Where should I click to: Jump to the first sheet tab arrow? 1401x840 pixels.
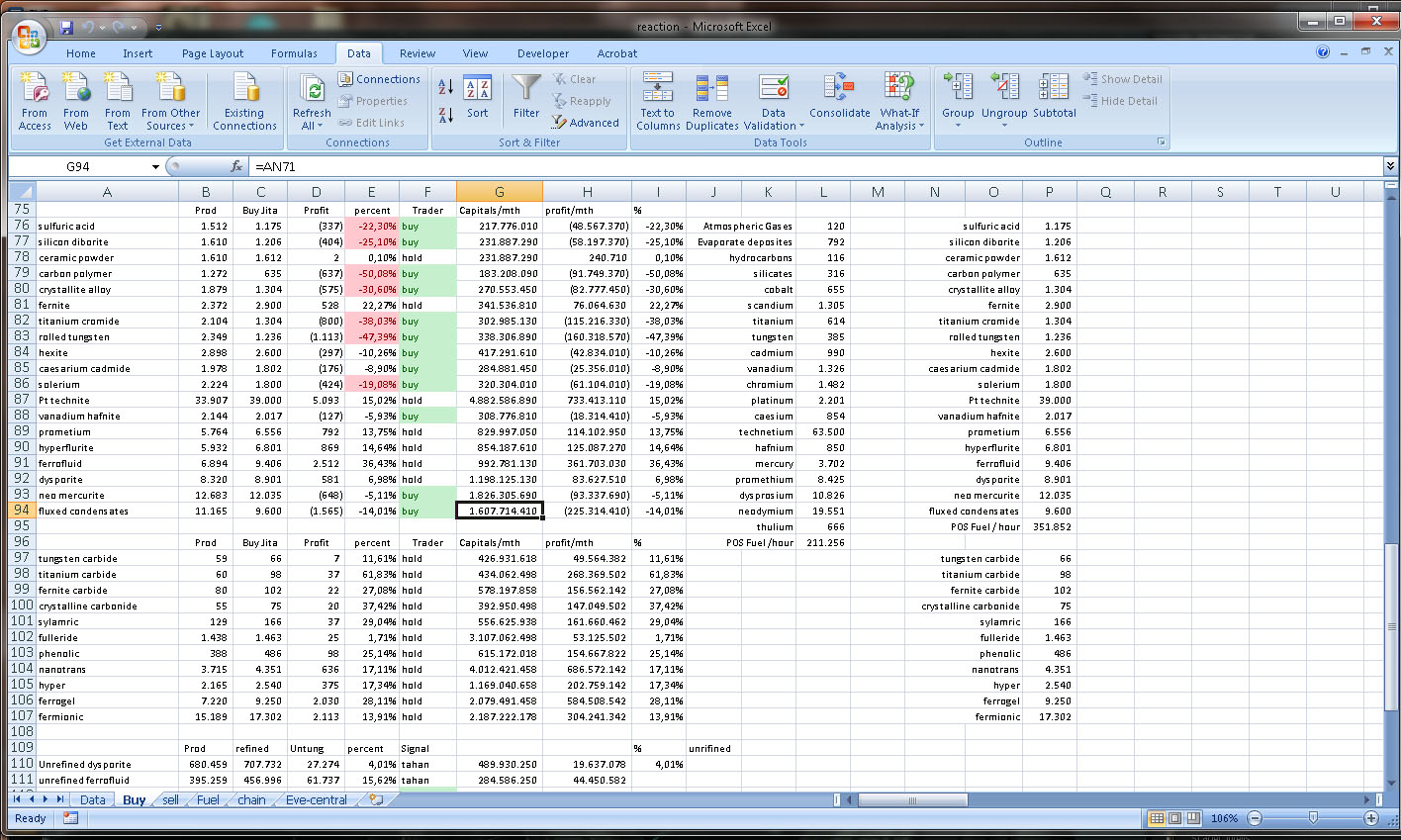[x=17, y=799]
